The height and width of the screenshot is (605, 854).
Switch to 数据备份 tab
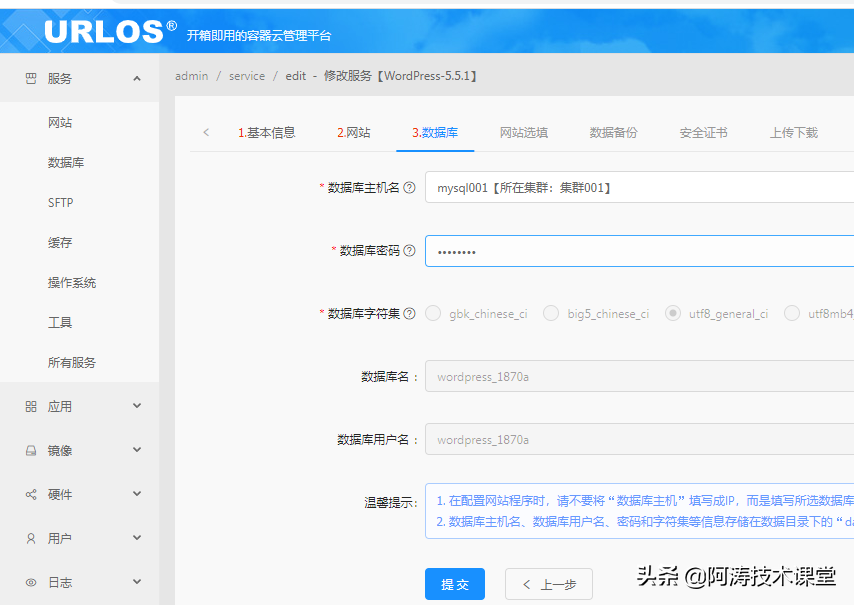click(614, 132)
